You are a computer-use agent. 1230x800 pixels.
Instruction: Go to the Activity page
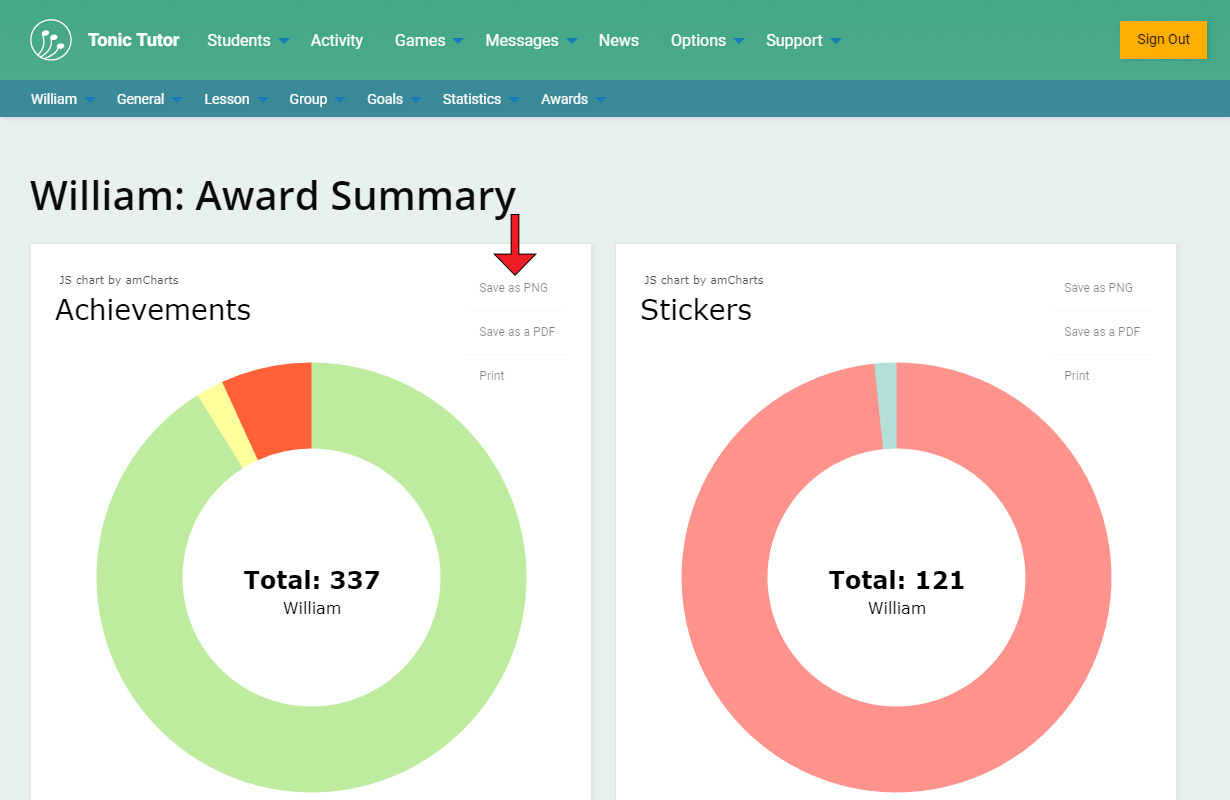pos(336,41)
